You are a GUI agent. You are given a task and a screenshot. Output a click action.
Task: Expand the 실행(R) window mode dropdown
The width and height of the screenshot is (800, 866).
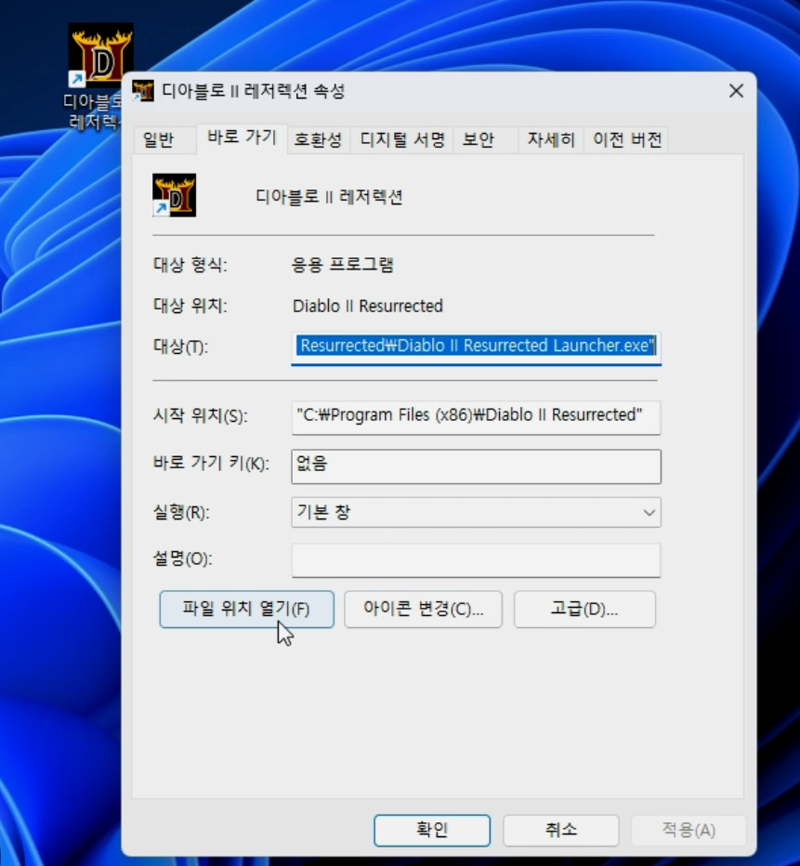[x=476, y=513]
